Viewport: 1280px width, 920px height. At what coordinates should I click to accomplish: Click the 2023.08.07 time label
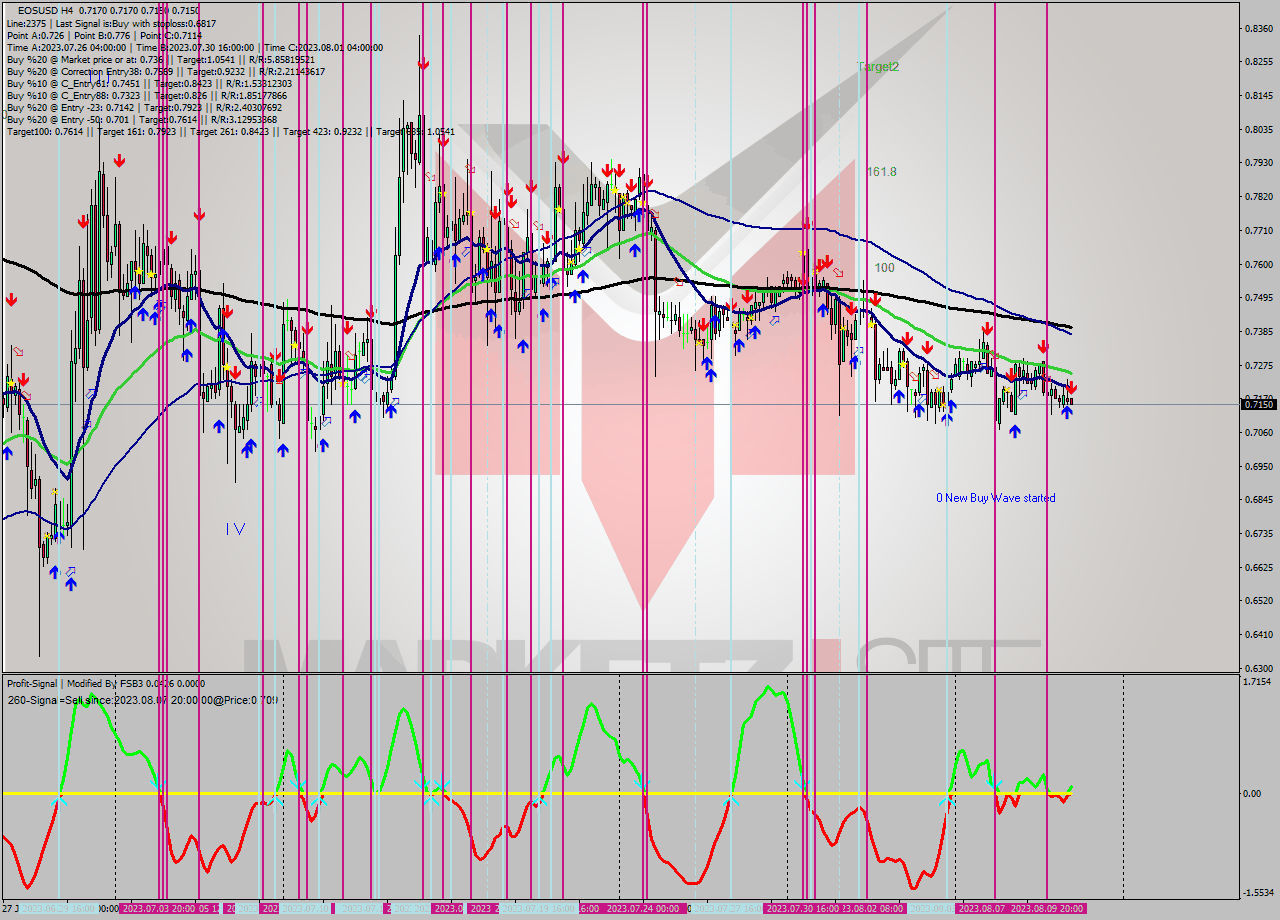pyautogui.click(x=983, y=909)
